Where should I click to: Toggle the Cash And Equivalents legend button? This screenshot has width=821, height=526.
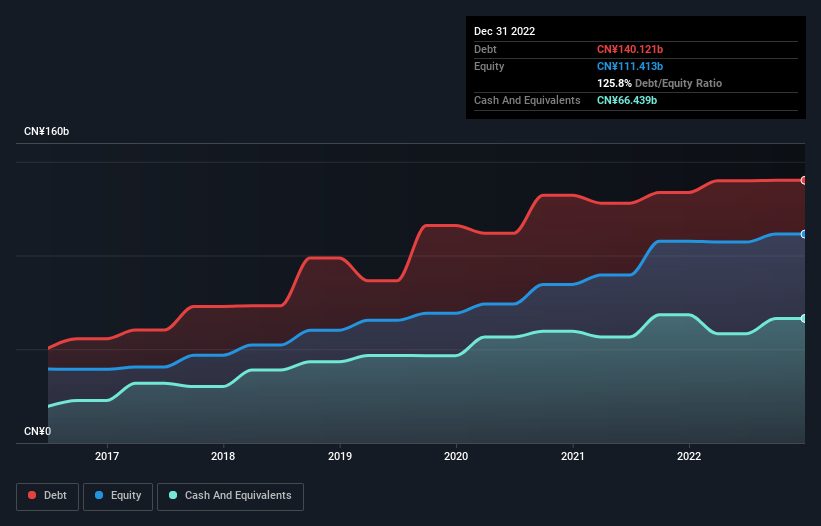coord(230,496)
